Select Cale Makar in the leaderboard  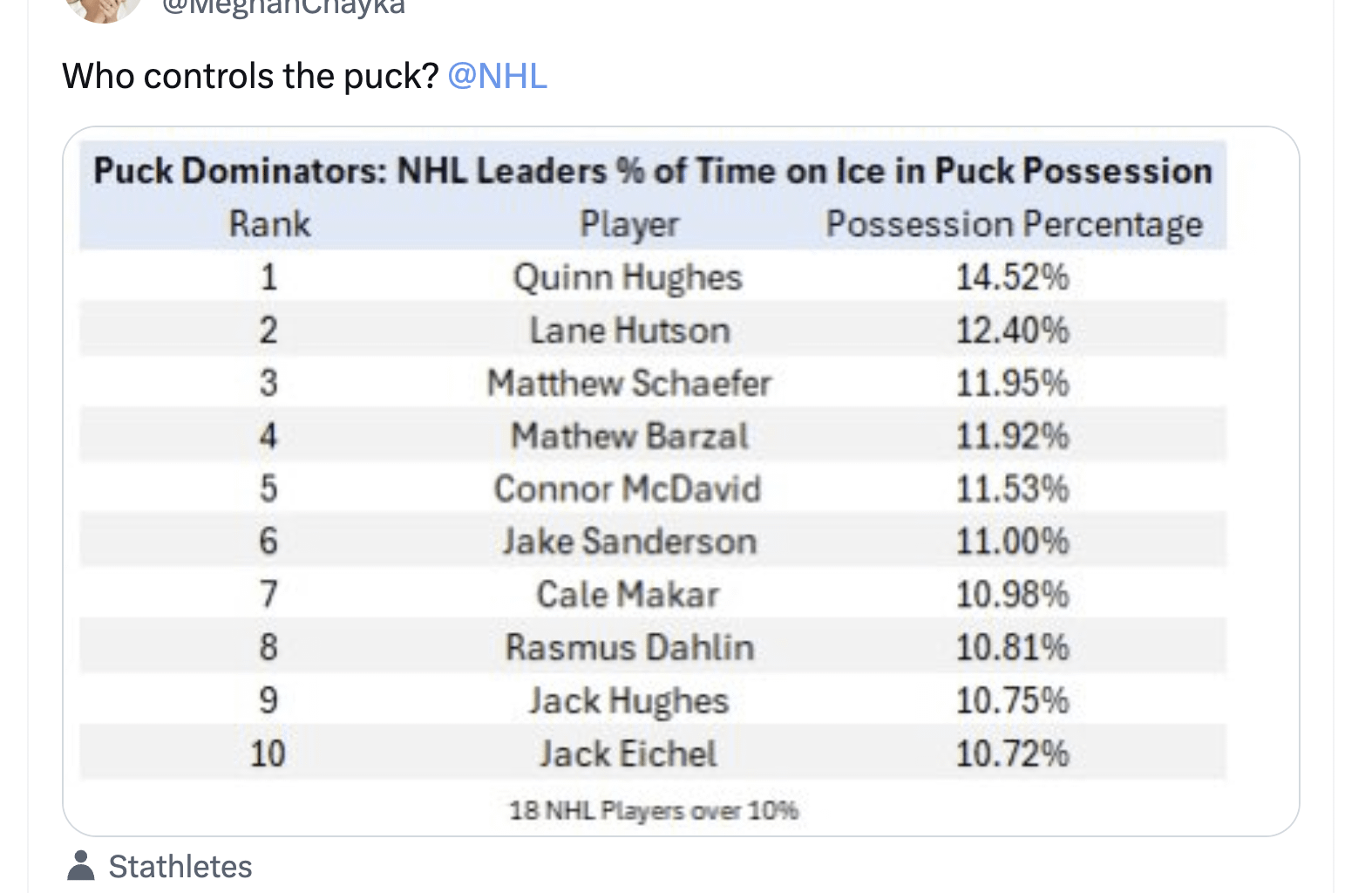(x=629, y=595)
